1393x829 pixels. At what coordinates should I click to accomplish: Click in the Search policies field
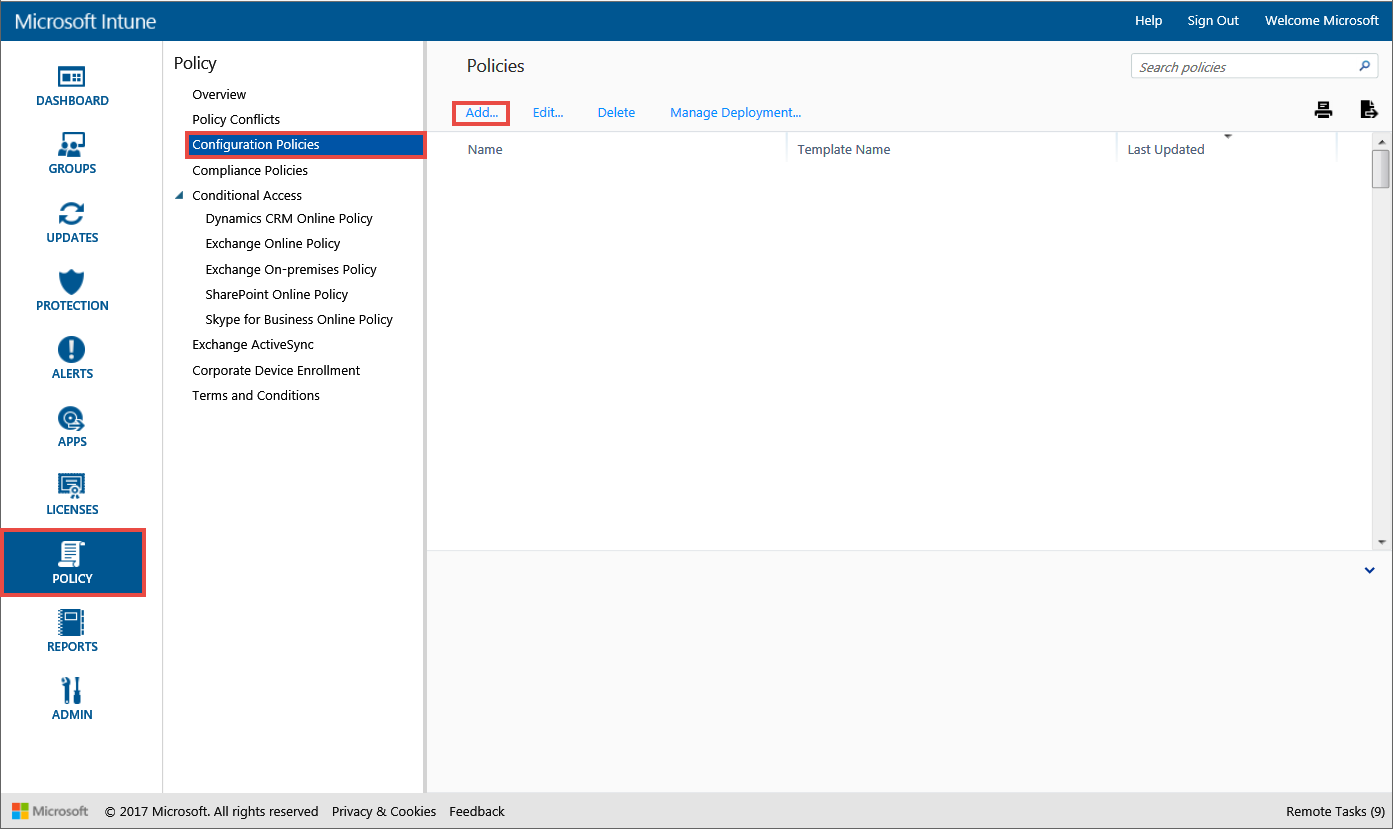coord(1243,67)
